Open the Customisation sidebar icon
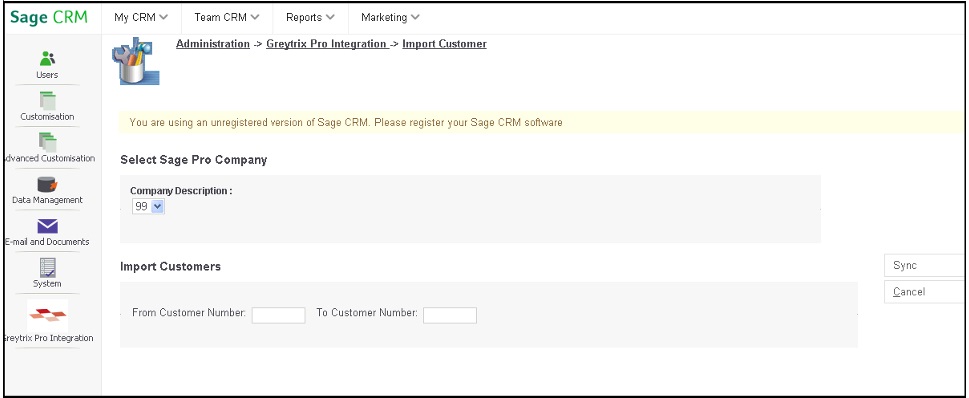 48,101
